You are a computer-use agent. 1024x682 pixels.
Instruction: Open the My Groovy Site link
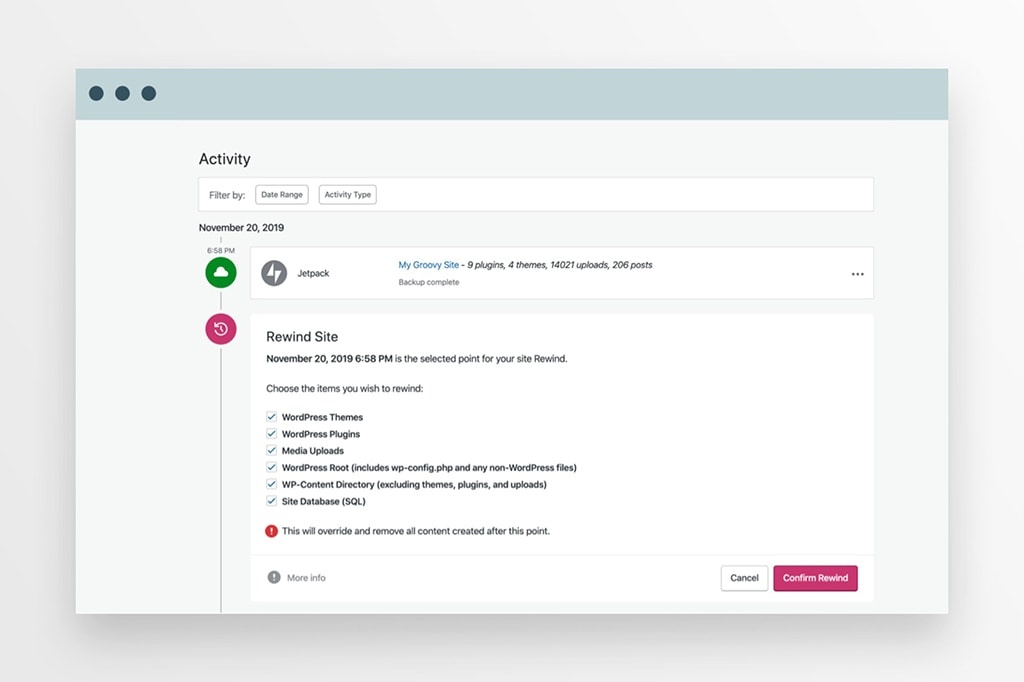point(428,264)
